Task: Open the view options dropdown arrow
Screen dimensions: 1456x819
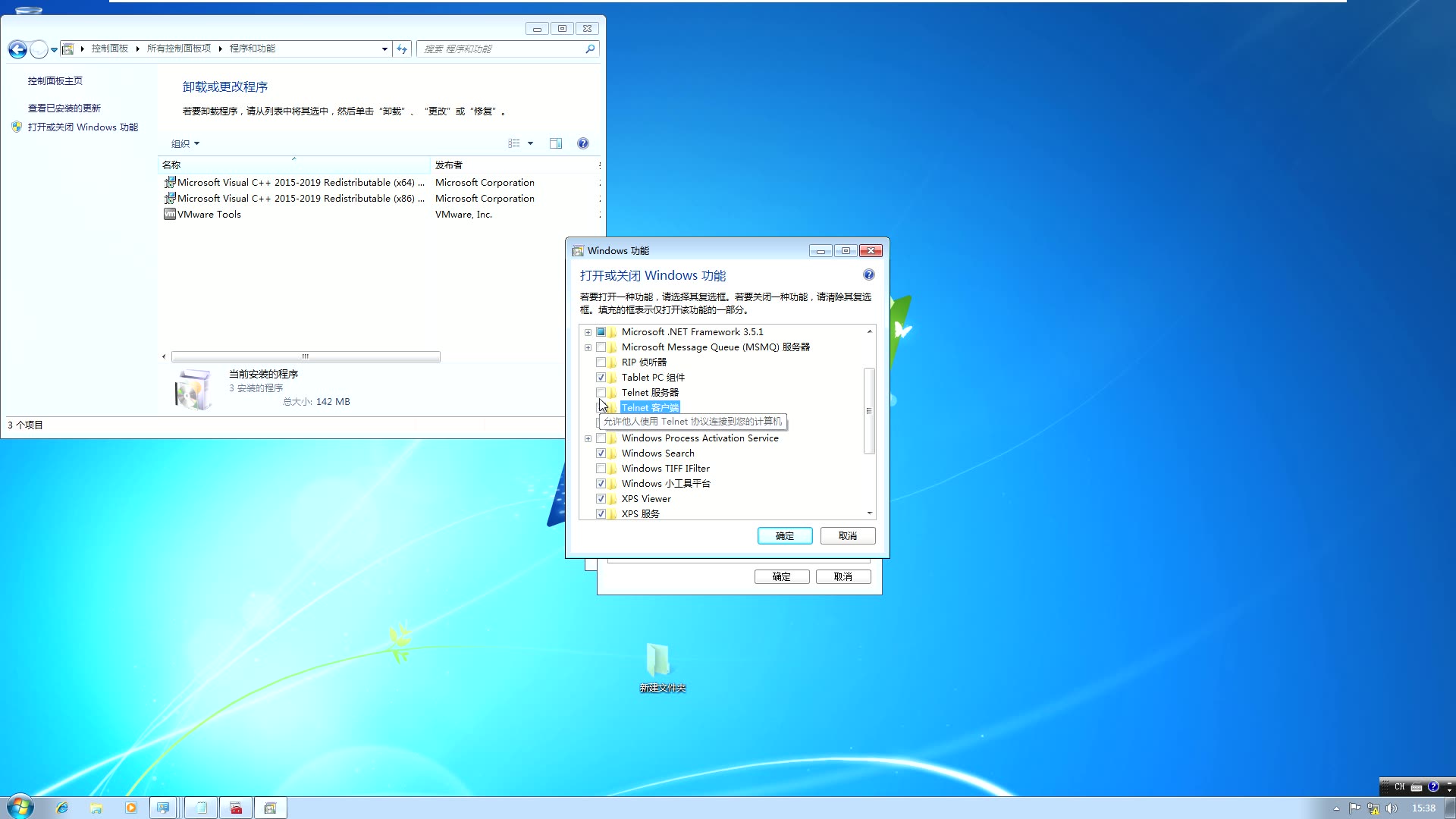Action: pyautogui.click(x=530, y=143)
